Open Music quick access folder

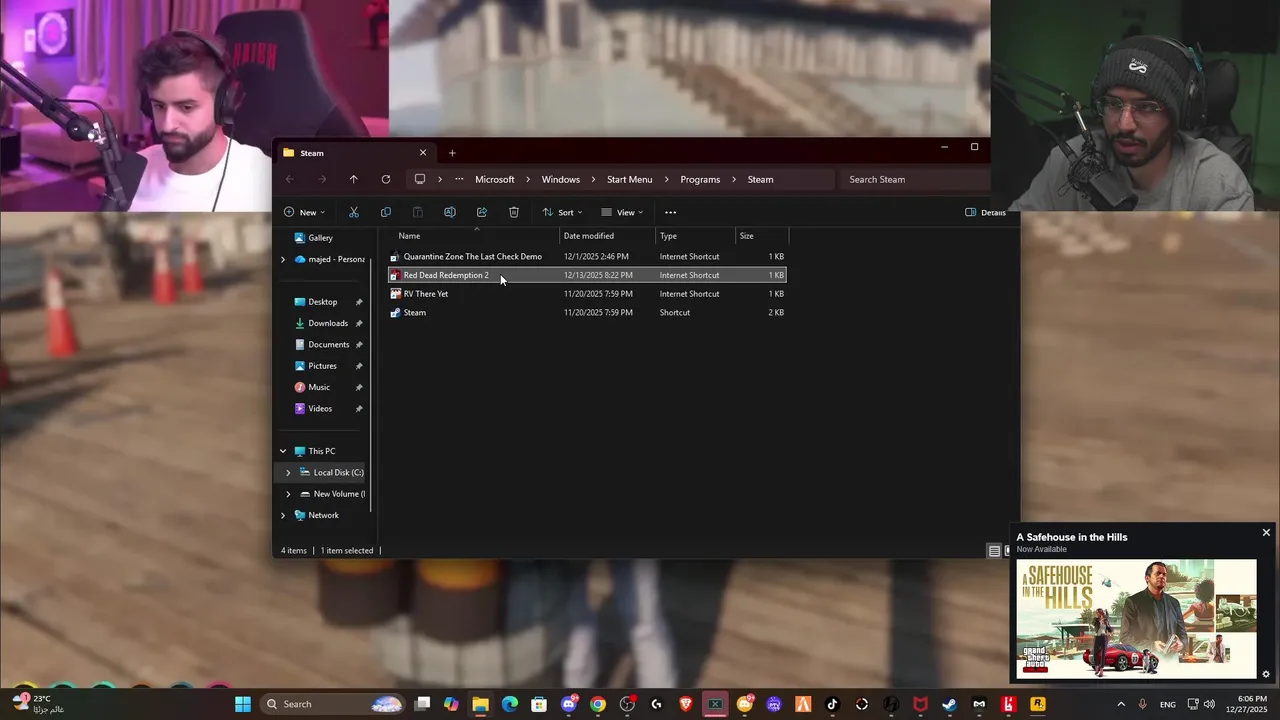click(x=319, y=387)
